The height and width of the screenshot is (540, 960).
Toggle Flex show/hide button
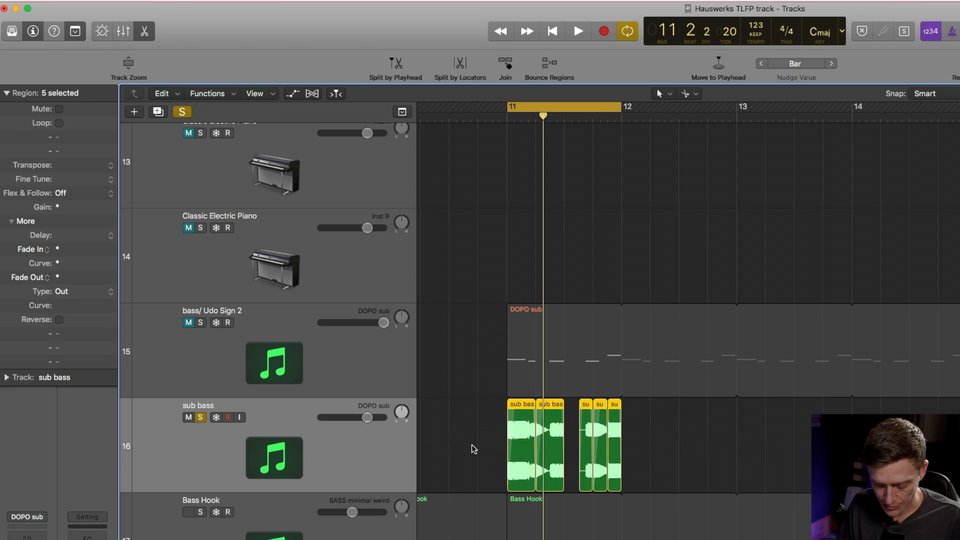coord(312,94)
